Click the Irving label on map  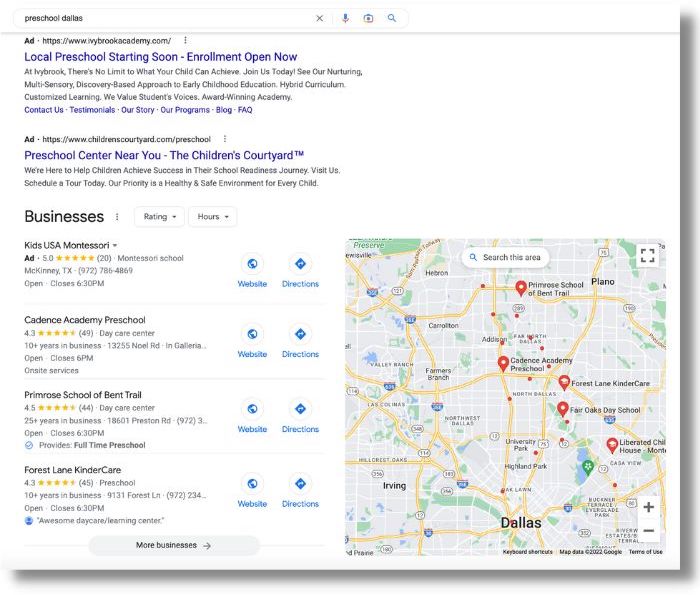pyautogui.click(x=394, y=486)
